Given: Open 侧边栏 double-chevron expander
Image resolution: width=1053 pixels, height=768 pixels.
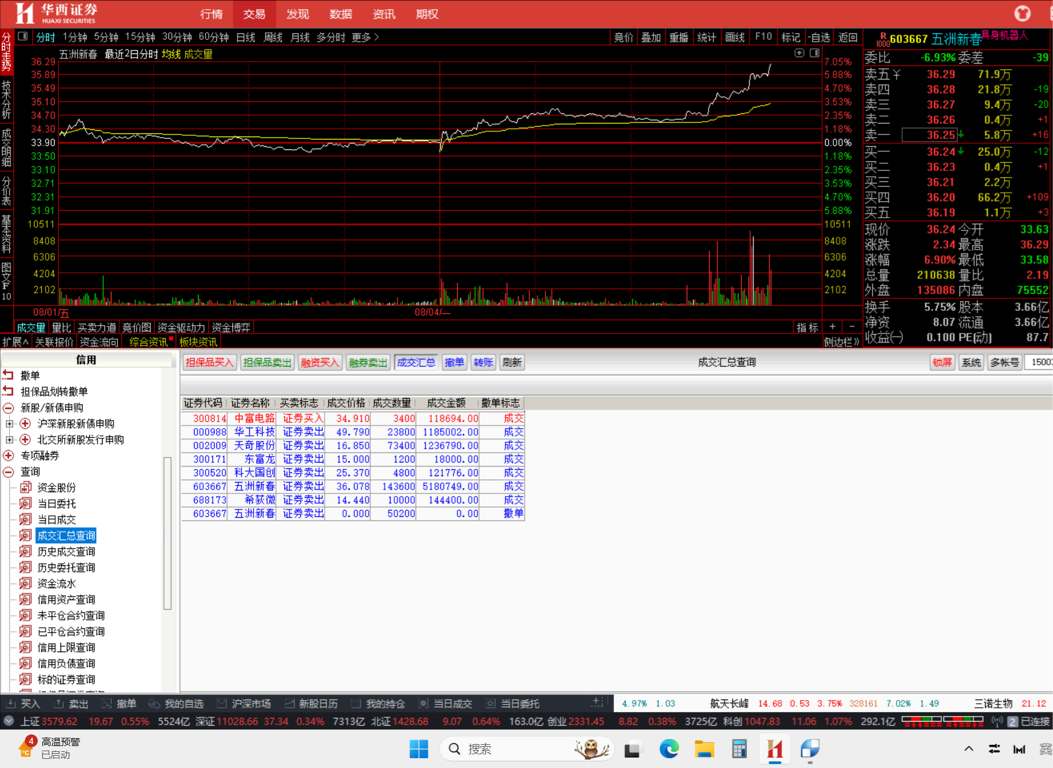Looking at the screenshot, I should point(842,342).
